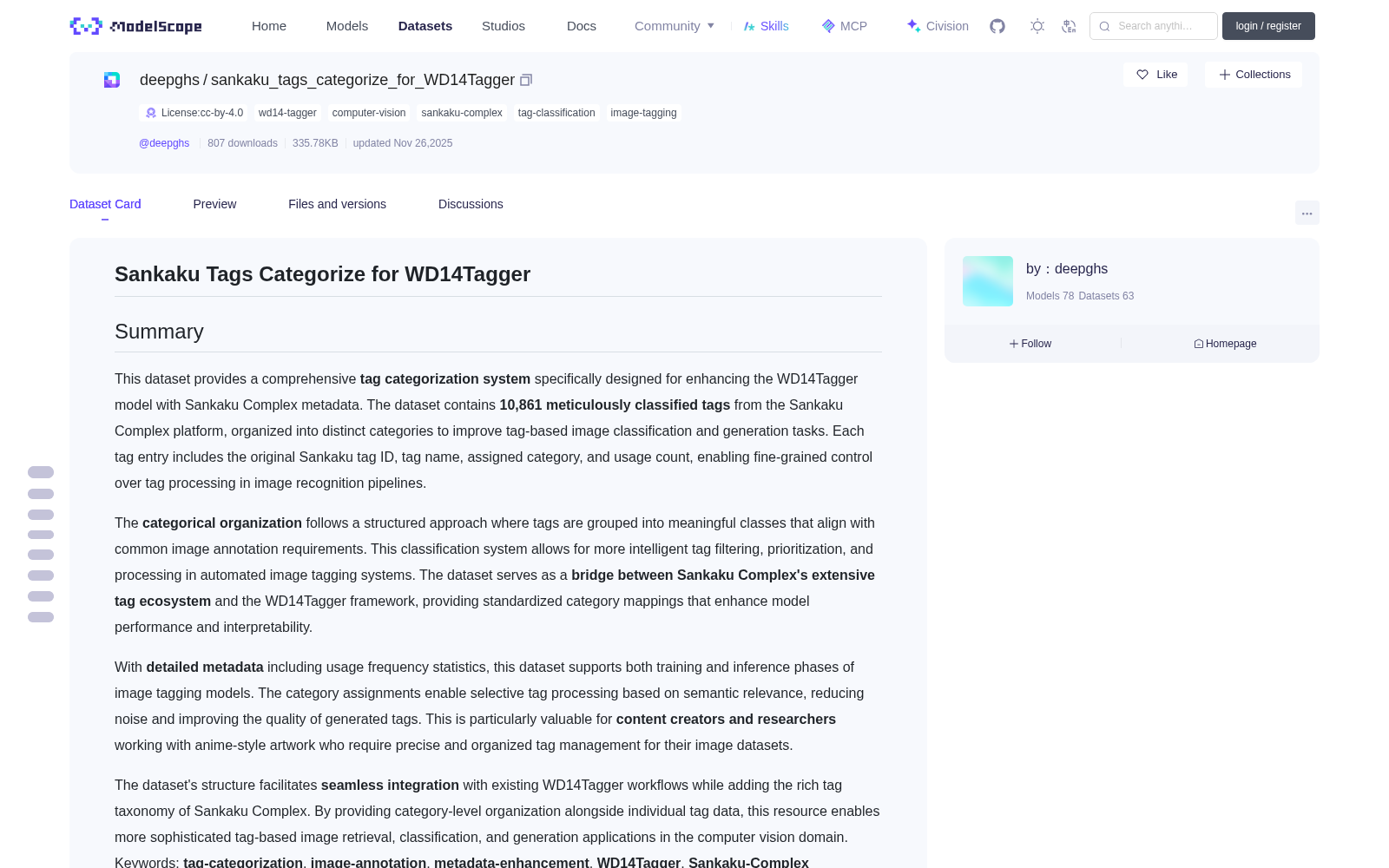Switch to the Preview tab
This screenshot has height=868, width=1389.
click(214, 204)
